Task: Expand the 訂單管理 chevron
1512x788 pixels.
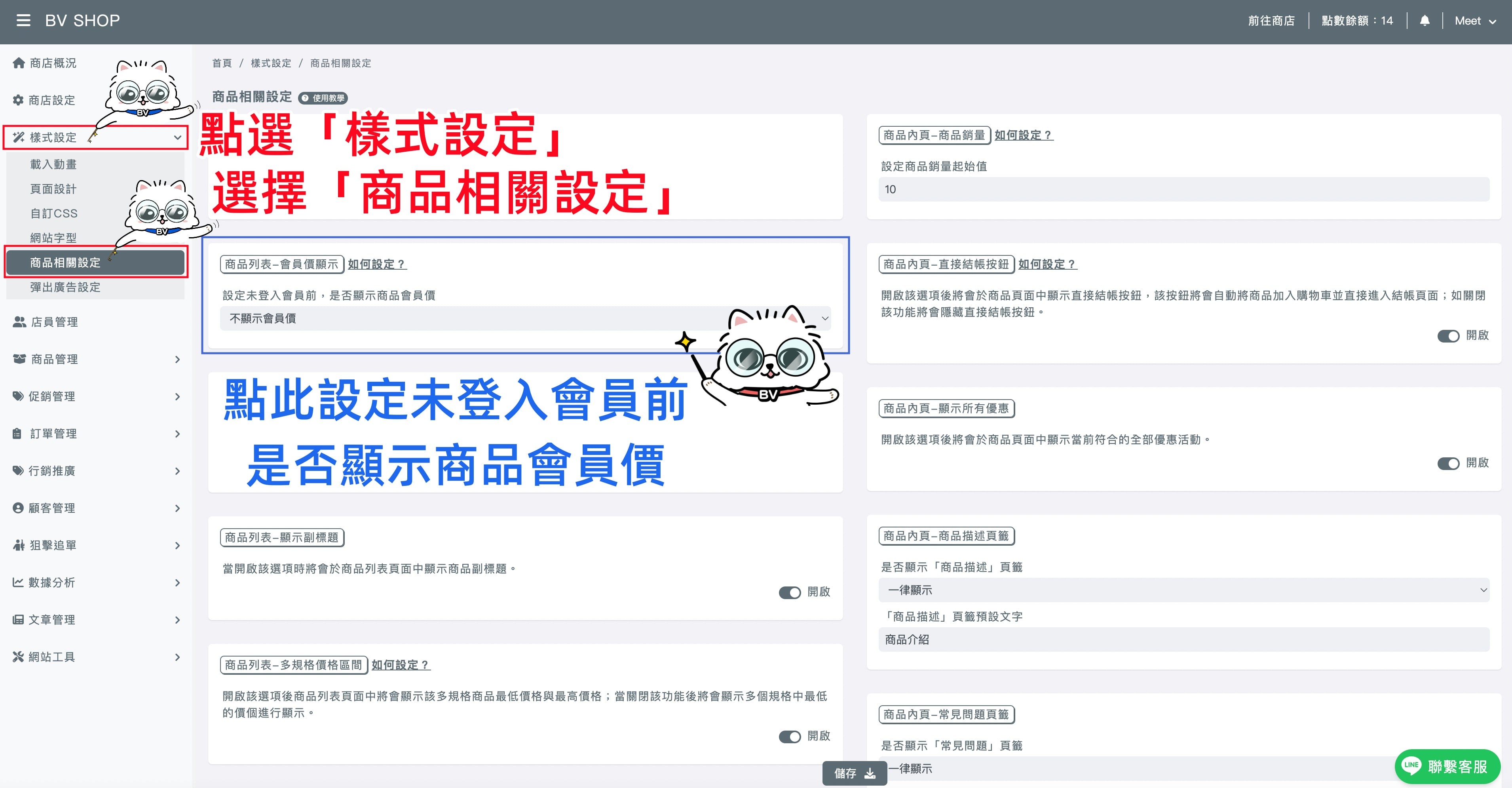Action: (x=177, y=434)
